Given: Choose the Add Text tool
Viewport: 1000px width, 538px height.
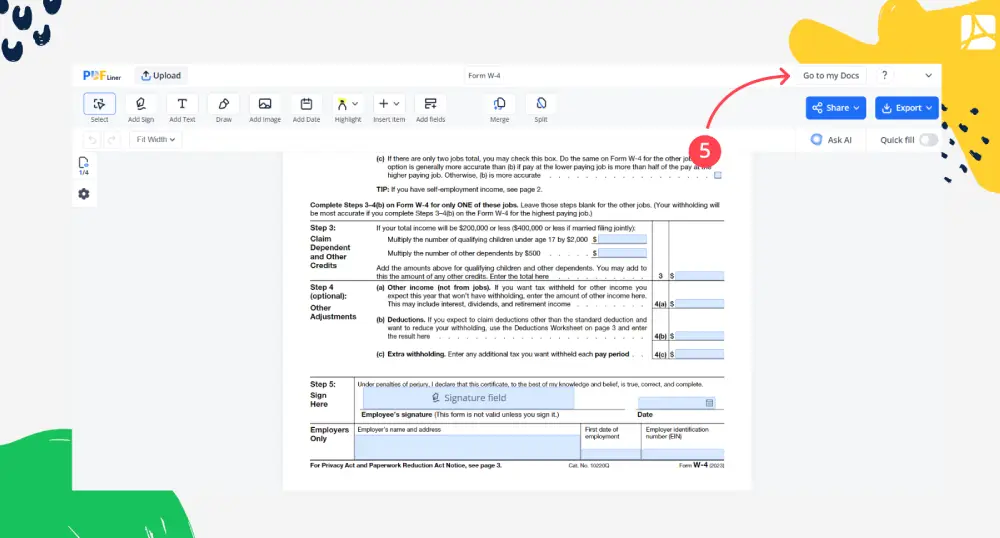Looking at the screenshot, I should click(182, 104).
